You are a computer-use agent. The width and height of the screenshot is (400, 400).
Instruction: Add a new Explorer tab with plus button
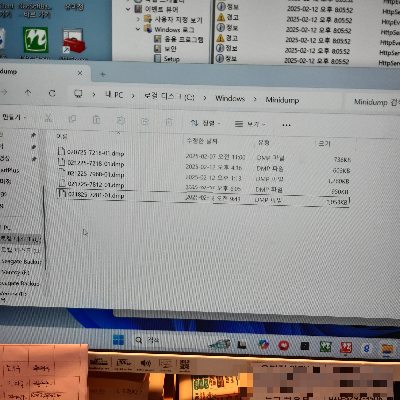tap(103, 74)
